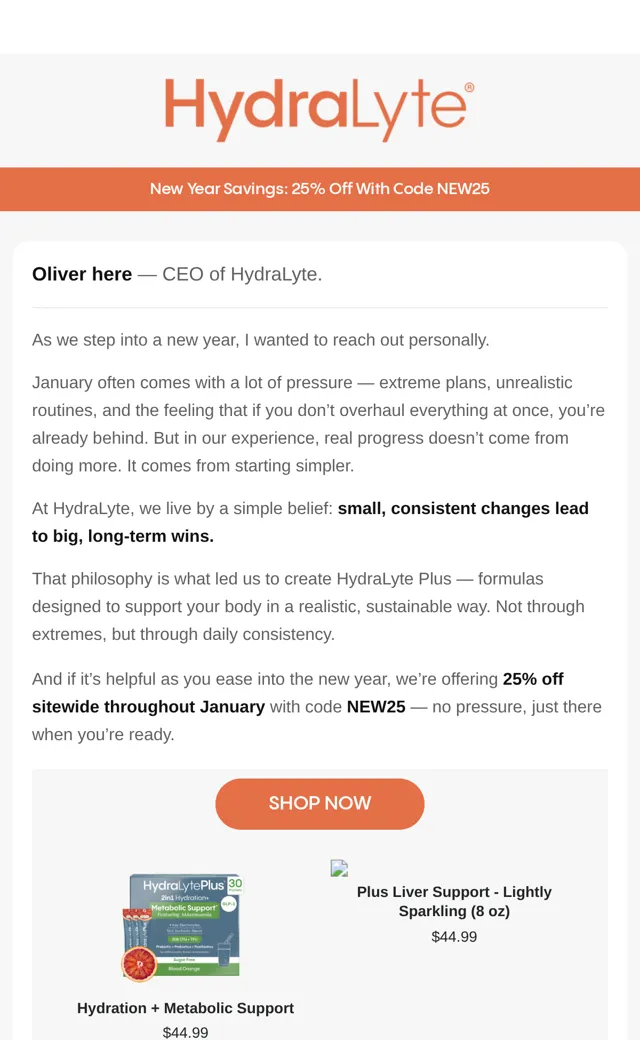Viewport: 640px width, 1040px height.
Task: Click the paragraph starting "January often comes"
Action: [x=318, y=424]
